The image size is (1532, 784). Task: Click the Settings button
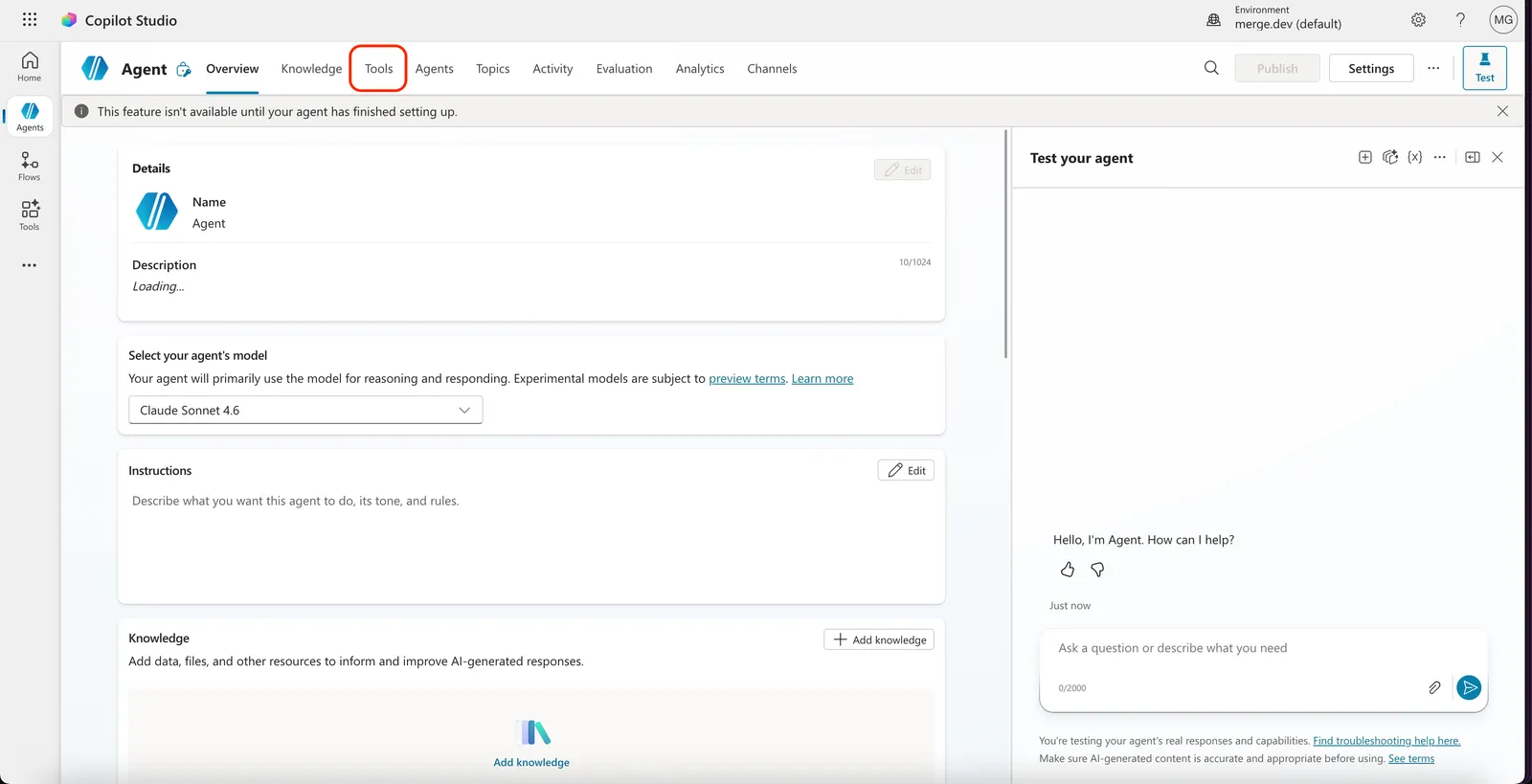click(1371, 68)
